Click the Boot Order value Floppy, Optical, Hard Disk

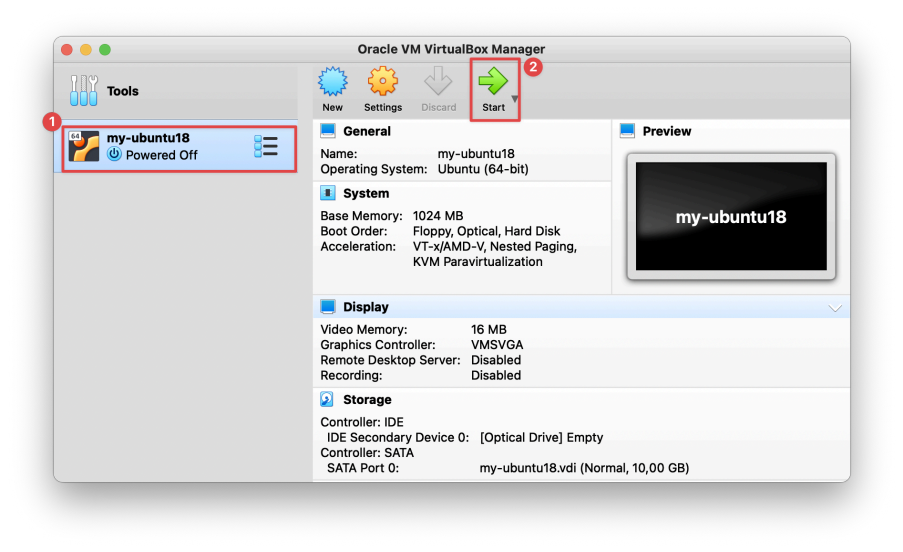click(x=486, y=231)
